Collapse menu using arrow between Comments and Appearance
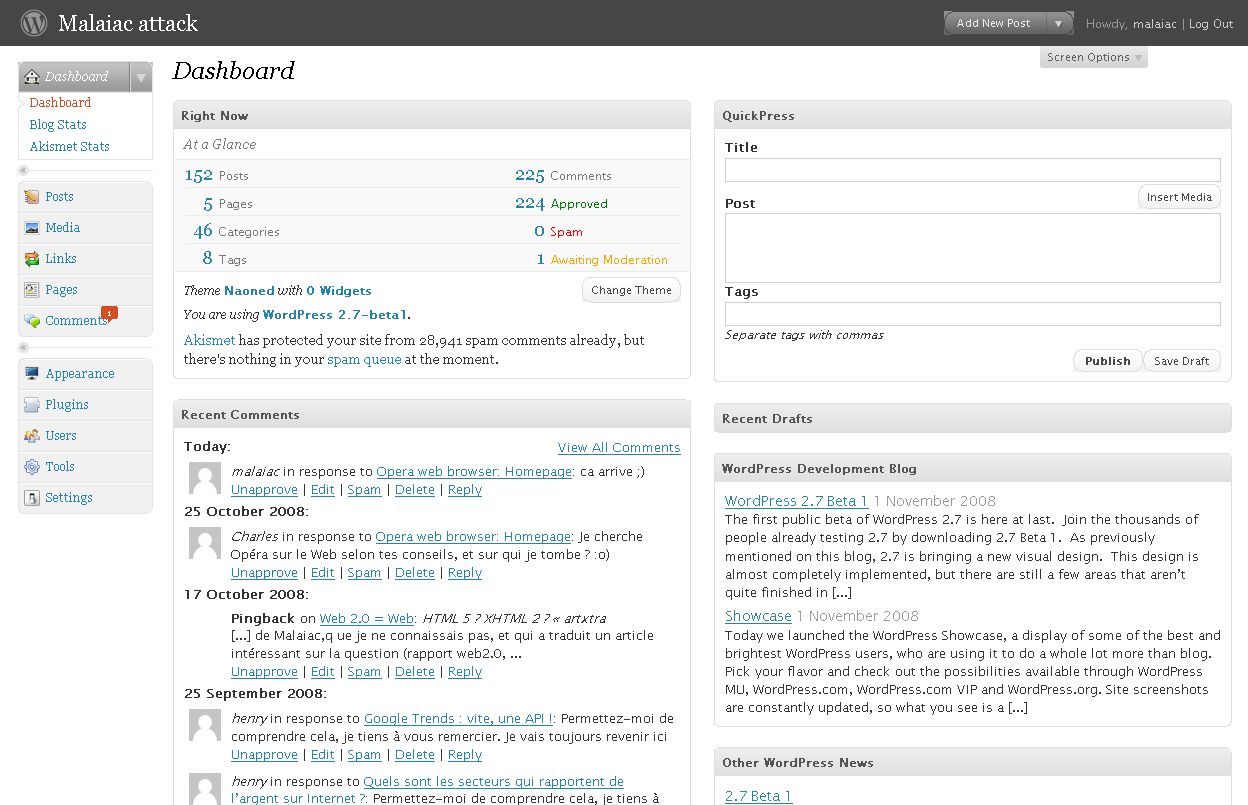 [24, 347]
